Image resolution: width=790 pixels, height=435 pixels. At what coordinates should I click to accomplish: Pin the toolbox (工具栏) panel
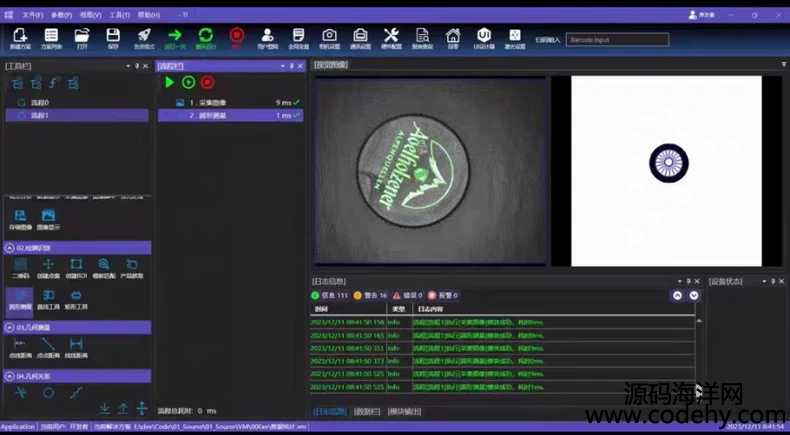pos(137,66)
